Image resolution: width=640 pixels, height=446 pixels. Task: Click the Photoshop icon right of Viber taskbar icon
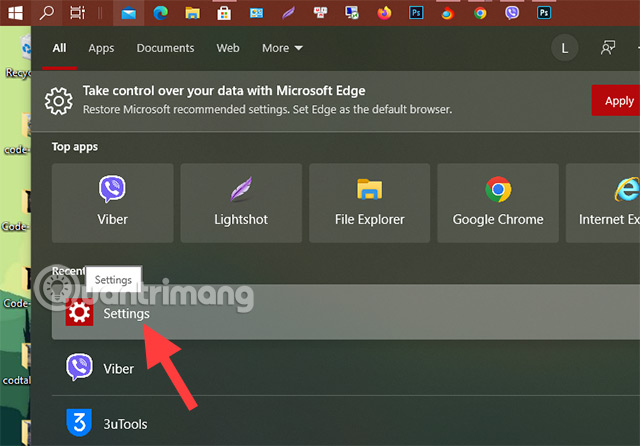pos(544,13)
